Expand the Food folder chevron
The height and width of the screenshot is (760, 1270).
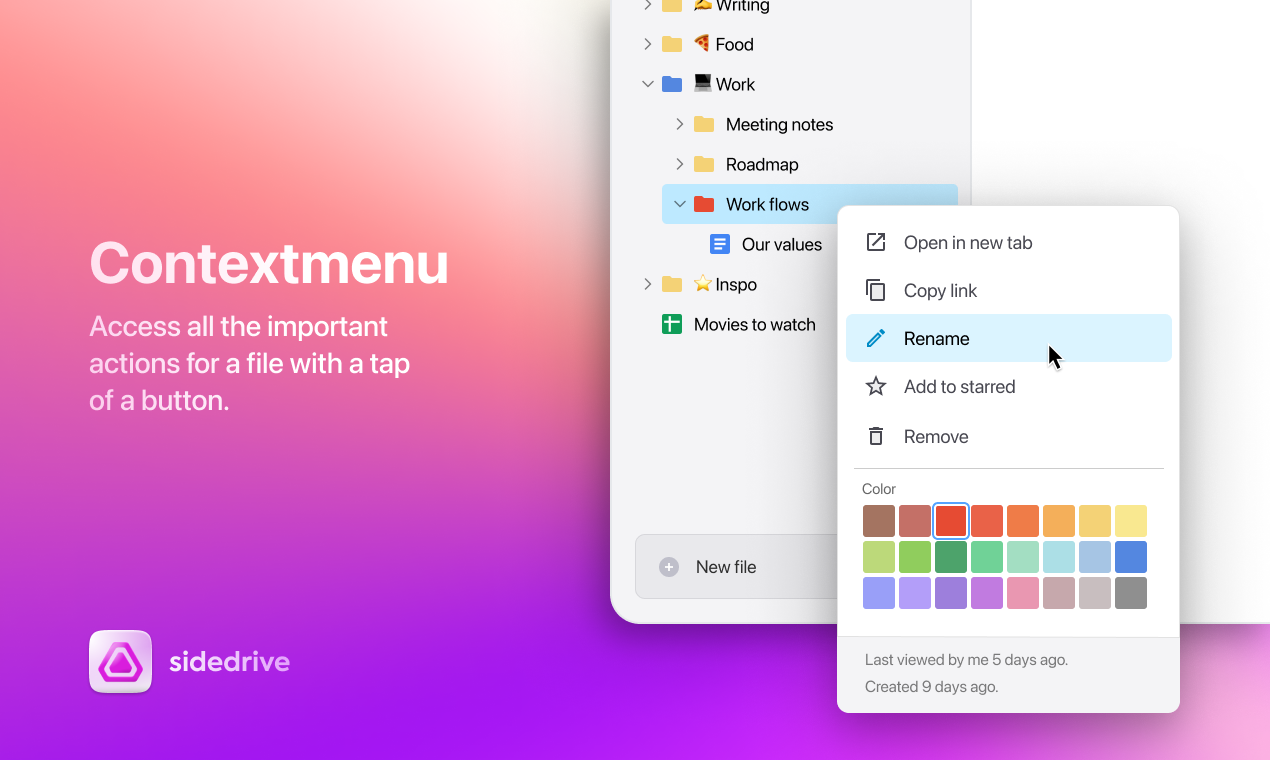648,44
